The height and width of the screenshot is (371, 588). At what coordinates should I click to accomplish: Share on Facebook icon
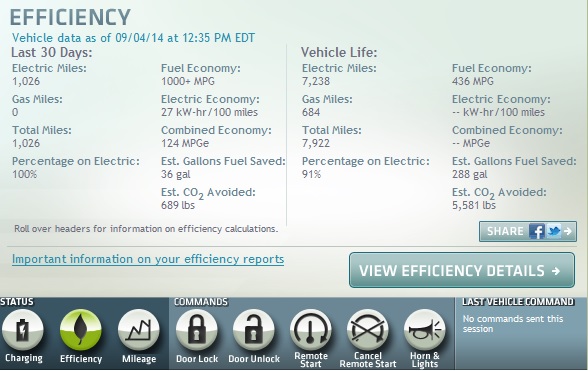point(537,231)
